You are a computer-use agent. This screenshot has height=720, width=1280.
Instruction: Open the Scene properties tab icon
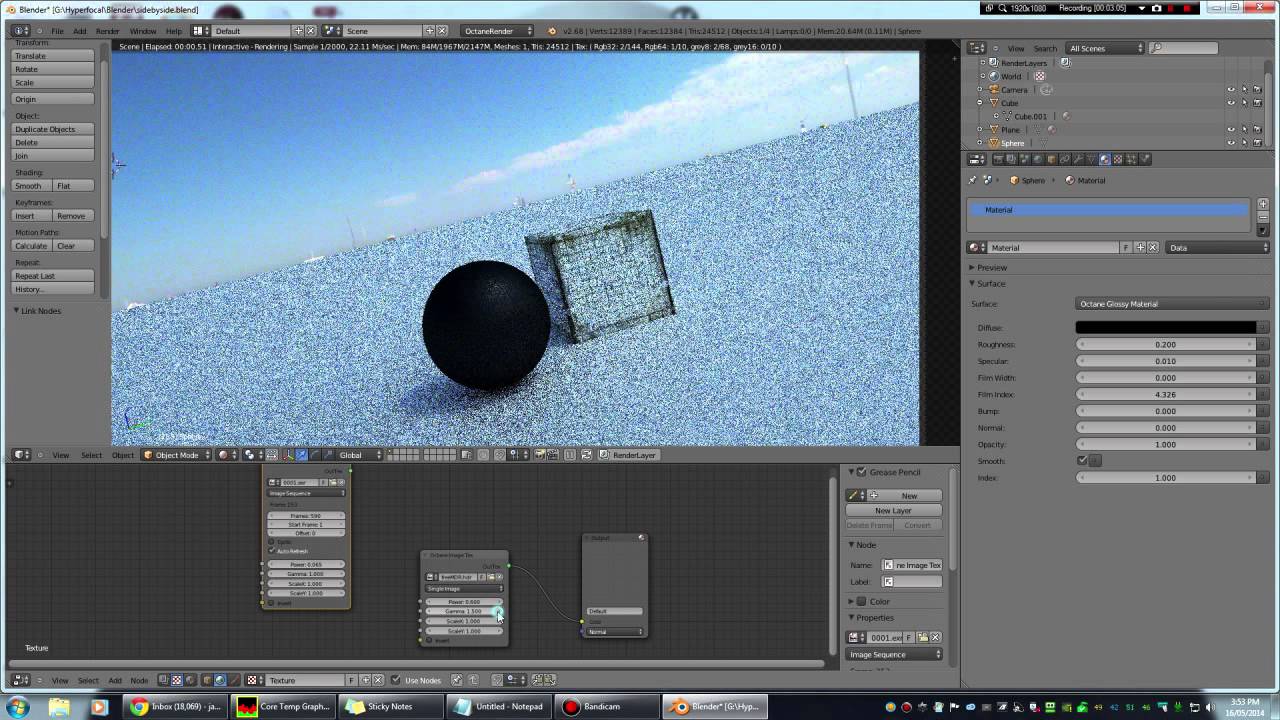[1024, 159]
